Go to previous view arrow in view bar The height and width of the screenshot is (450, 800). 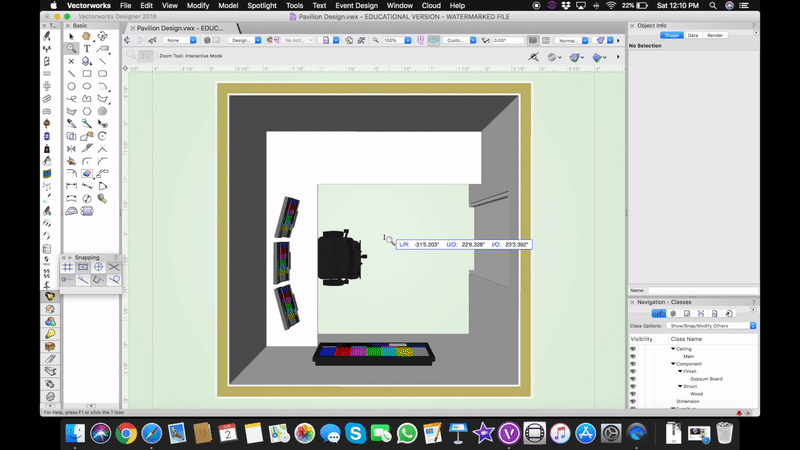[x=128, y=40]
